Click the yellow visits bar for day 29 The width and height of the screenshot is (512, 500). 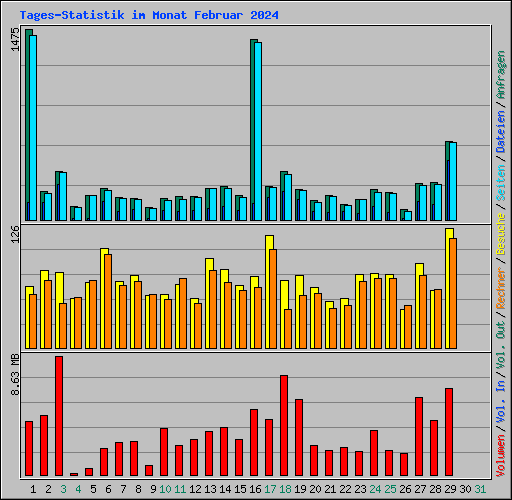click(x=449, y=289)
